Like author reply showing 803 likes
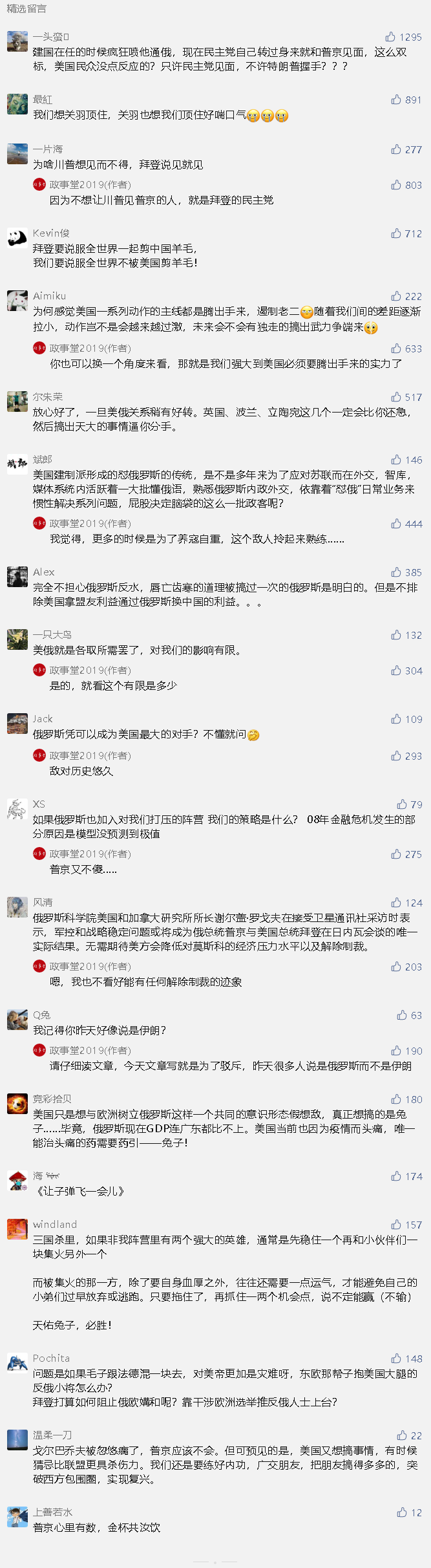This screenshot has height=1568, width=431. tap(396, 185)
